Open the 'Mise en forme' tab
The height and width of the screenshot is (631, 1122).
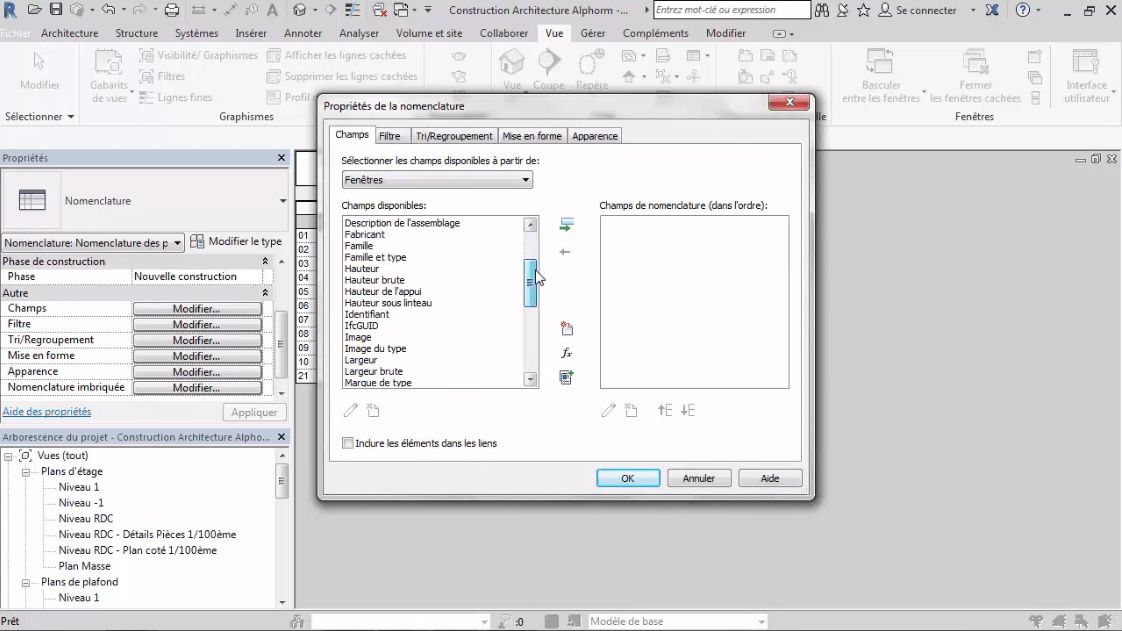(x=532, y=136)
